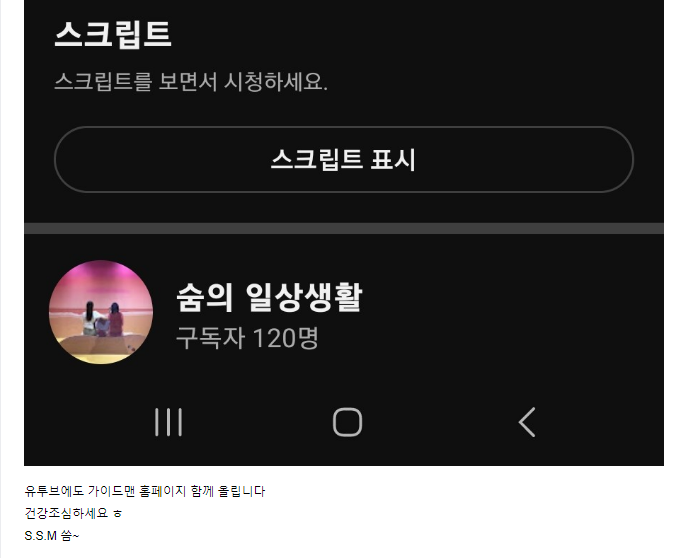Click the S.S.M 씀~ signature line

(x=52, y=536)
